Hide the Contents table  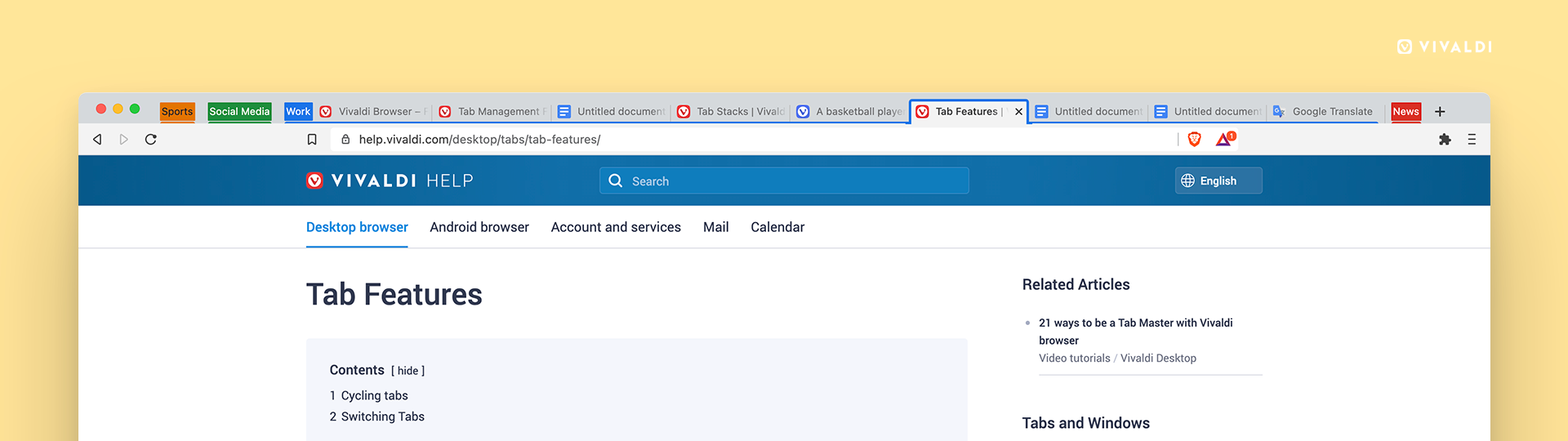[x=408, y=371]
